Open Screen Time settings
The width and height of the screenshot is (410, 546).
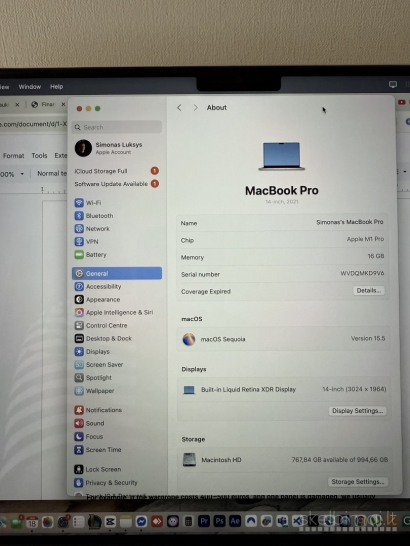pos(98,450)
